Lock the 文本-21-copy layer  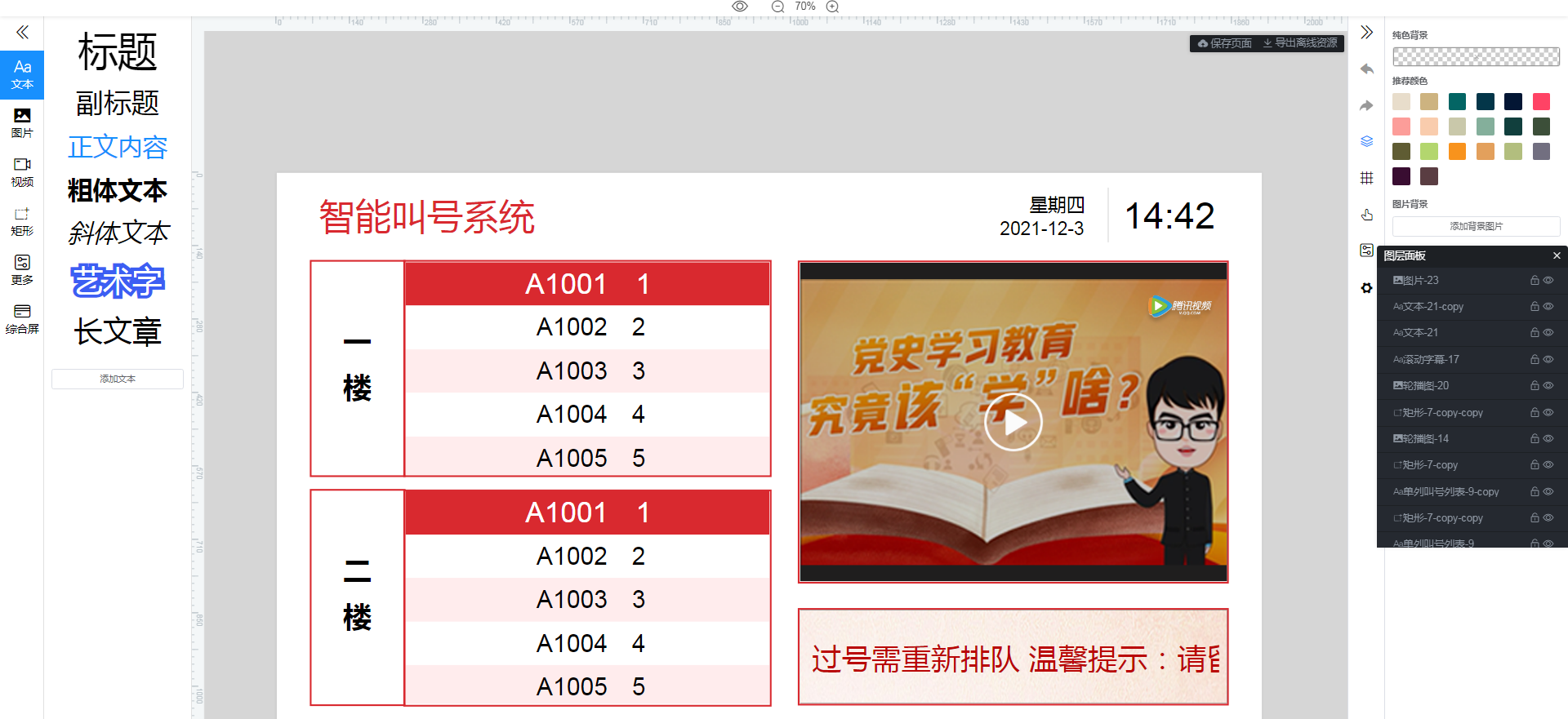(1535, 306)
